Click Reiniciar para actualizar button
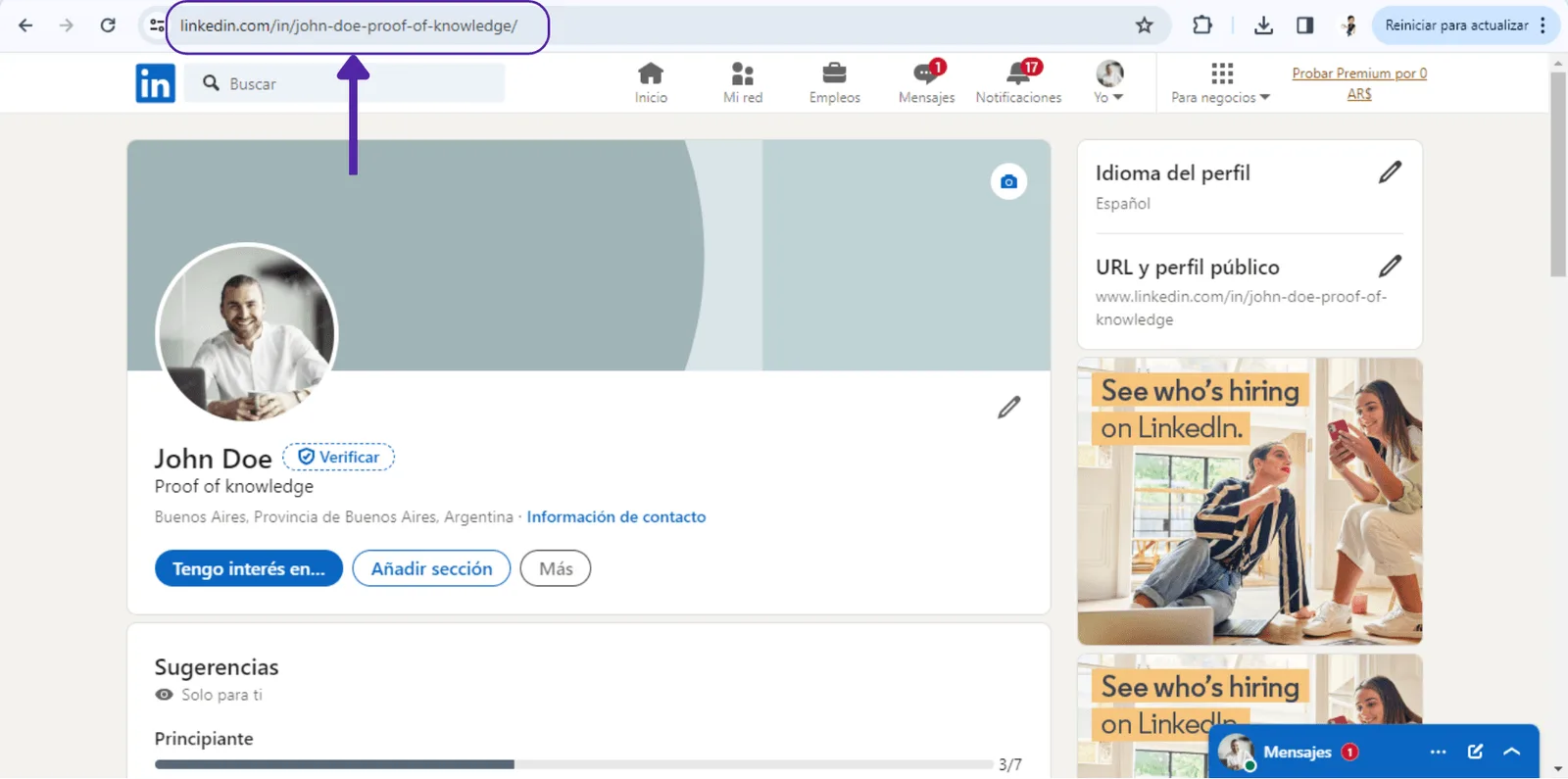The image size is (1568, 779). 1456,25
